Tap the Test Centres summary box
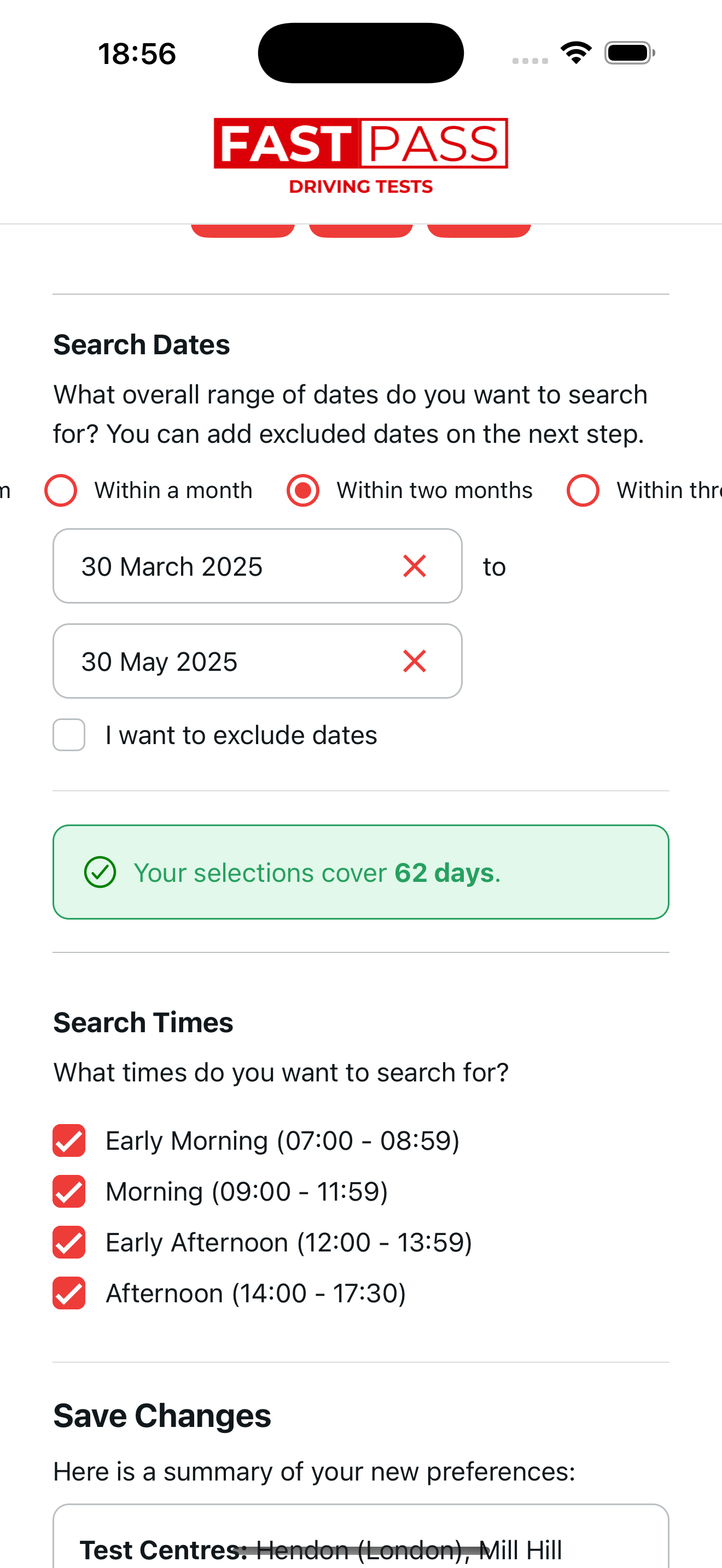722x1568 pixels. (x=361, y=1540)
